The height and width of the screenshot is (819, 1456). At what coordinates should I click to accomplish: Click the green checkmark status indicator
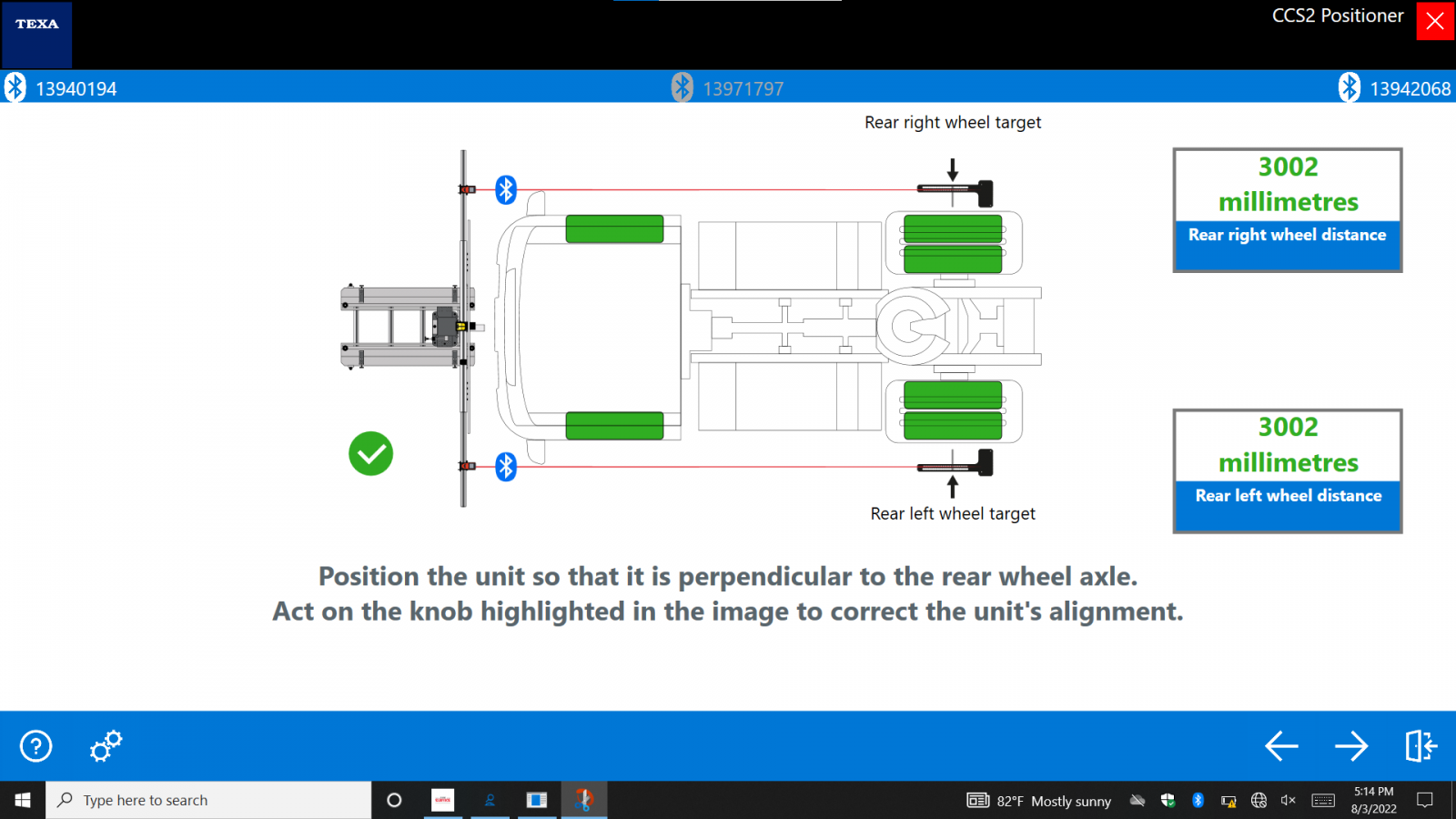(x=370, y=453)
